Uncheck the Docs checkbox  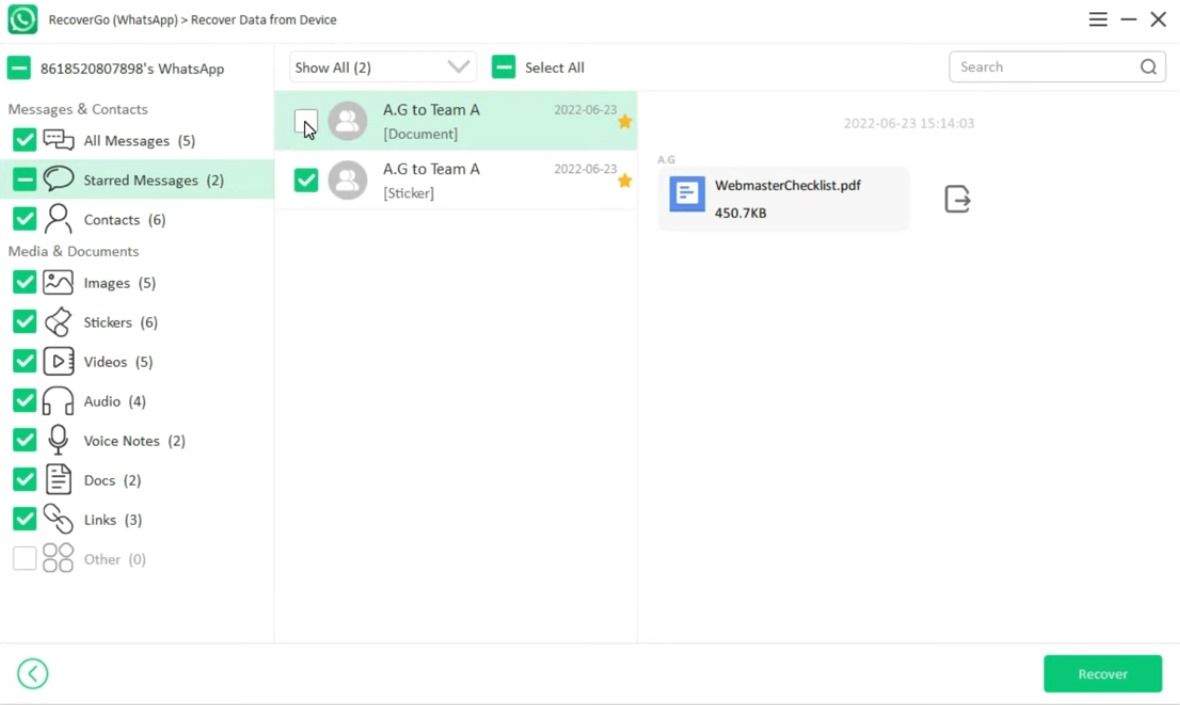point(24,479)
